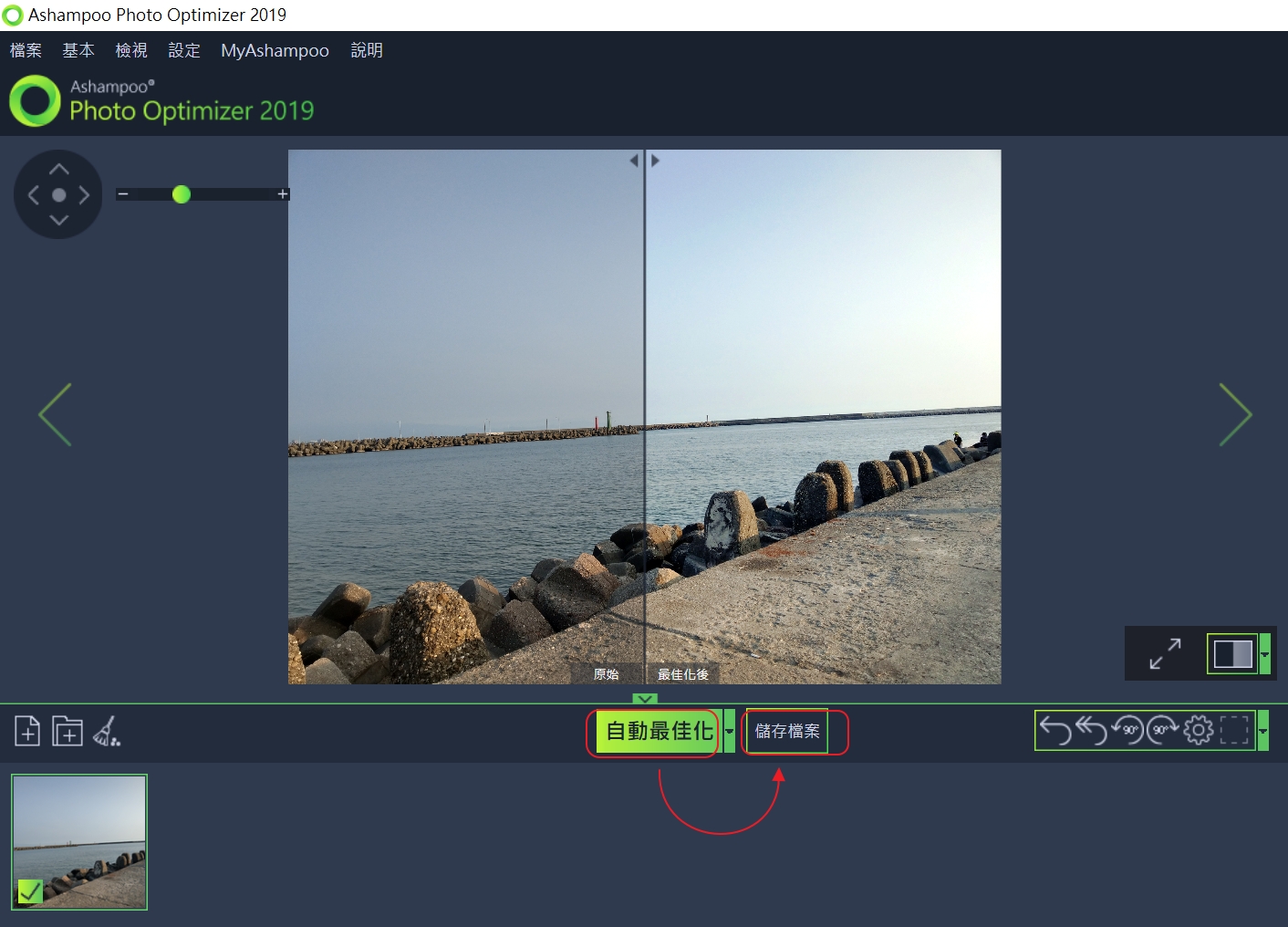Screen dimensions: 1288x927
Task: Undo the last change
Action: (1055, 730)
